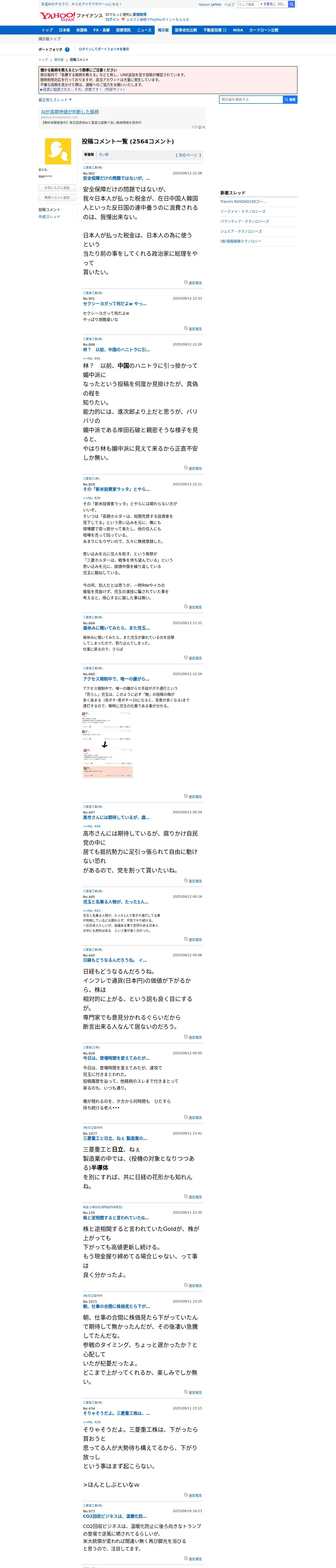Click breadcrumb 掲示板 link
This screenshot has width=336, height=1568.
59,60
